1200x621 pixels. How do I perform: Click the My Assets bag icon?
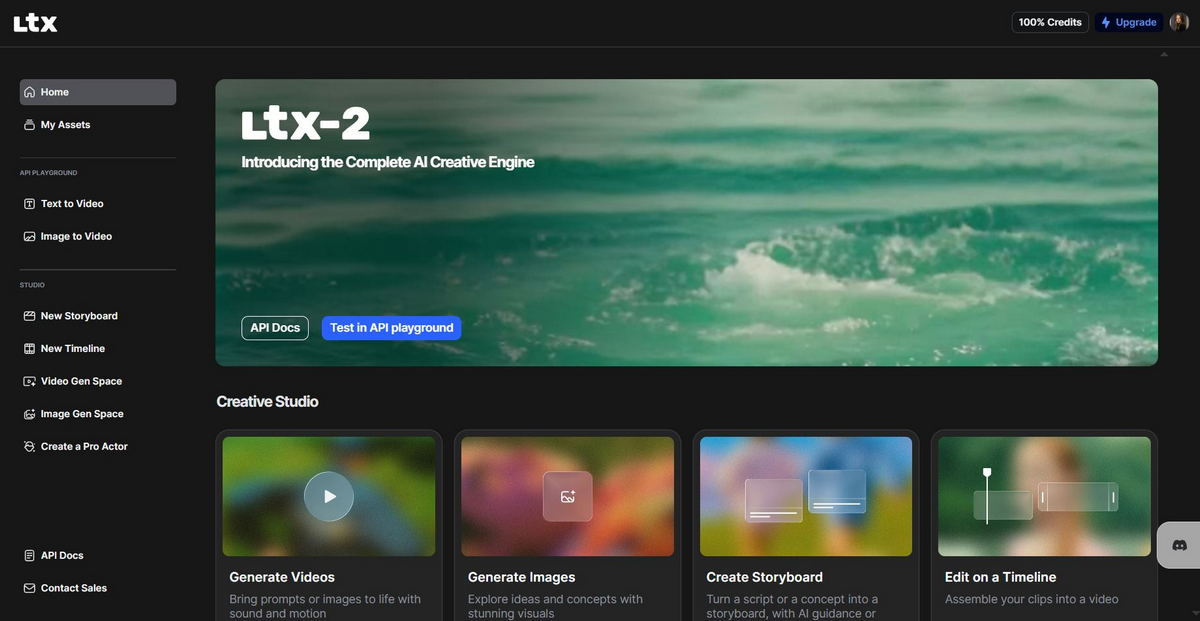(30, 125)
